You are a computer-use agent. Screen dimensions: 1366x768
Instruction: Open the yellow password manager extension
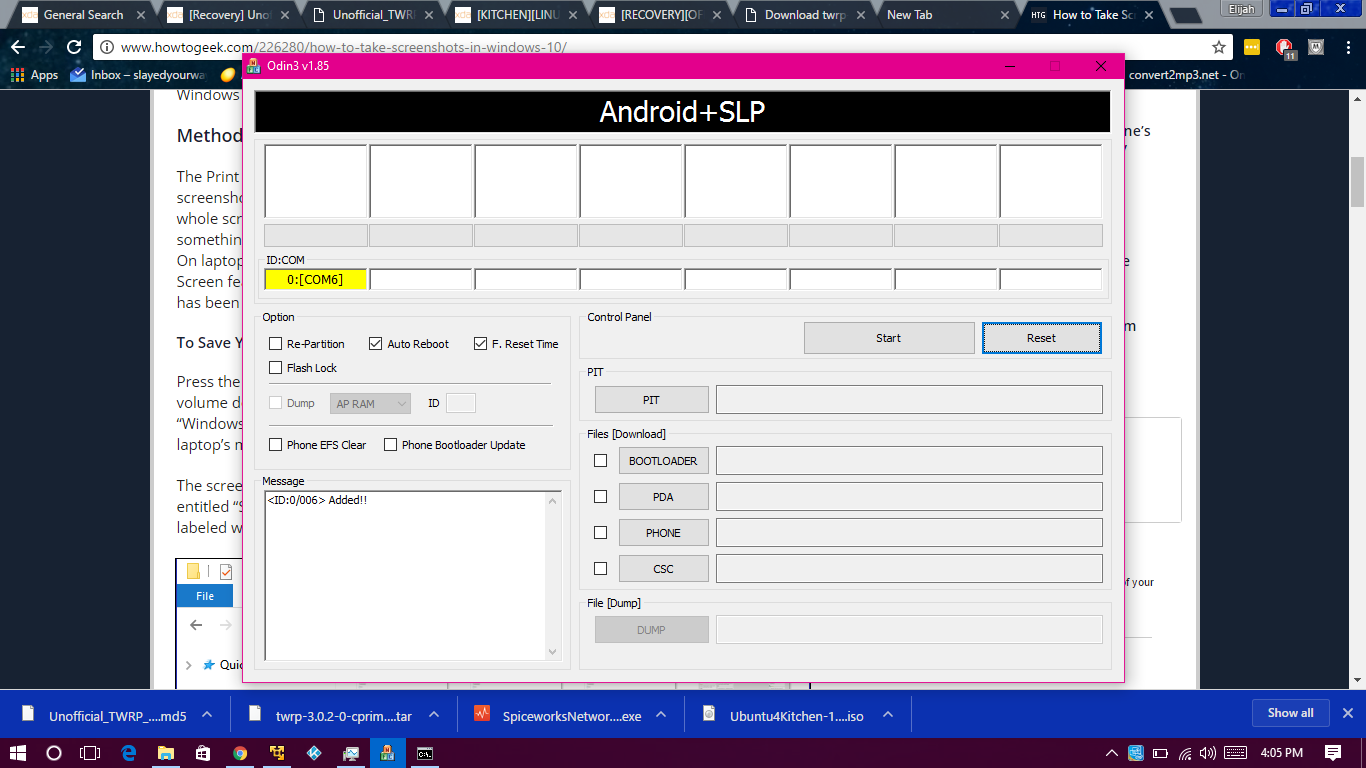(x=1252, y=47)
